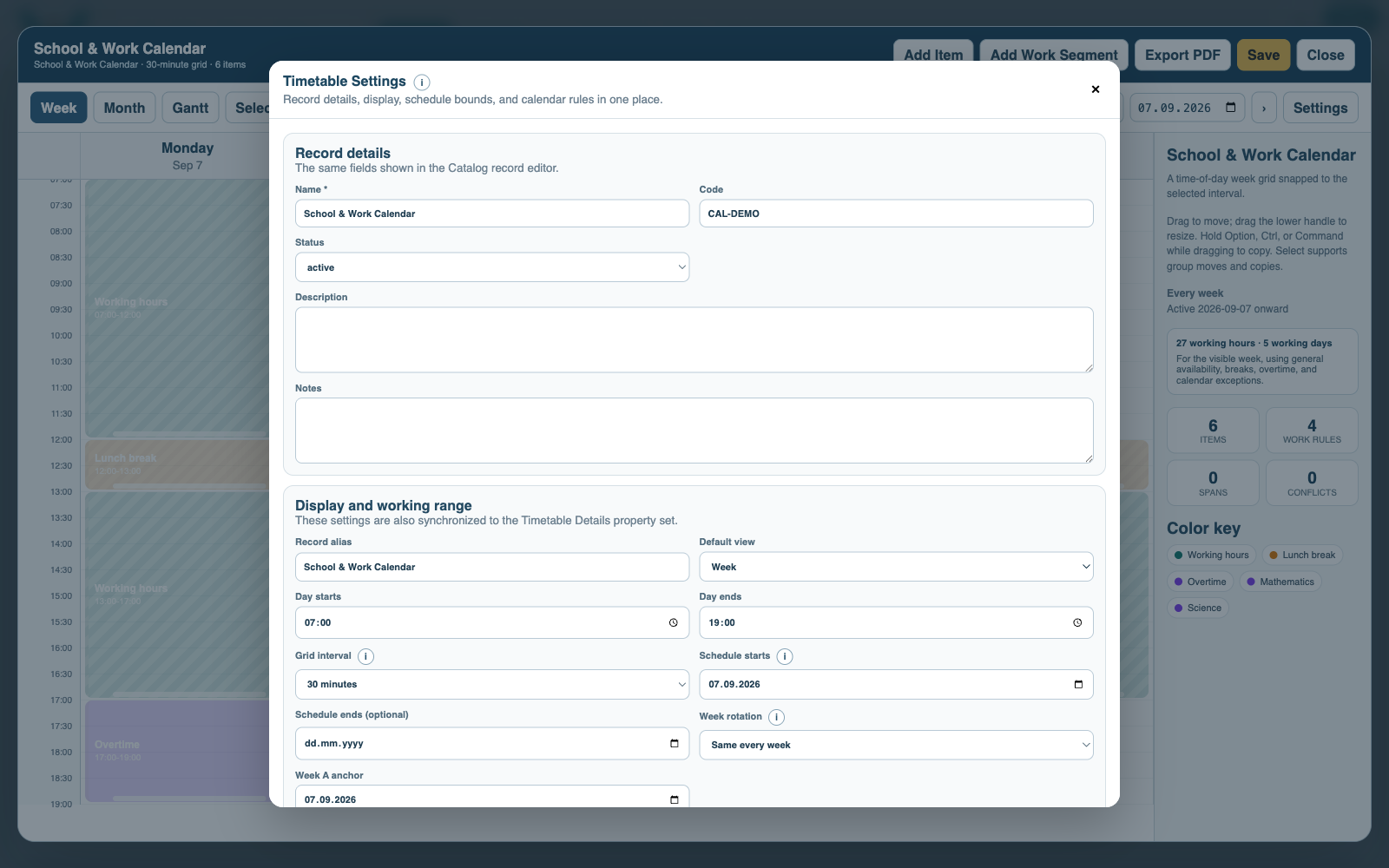
Task: Click the Add Item button
Action: pyautogui.click(x=933, y=55)
